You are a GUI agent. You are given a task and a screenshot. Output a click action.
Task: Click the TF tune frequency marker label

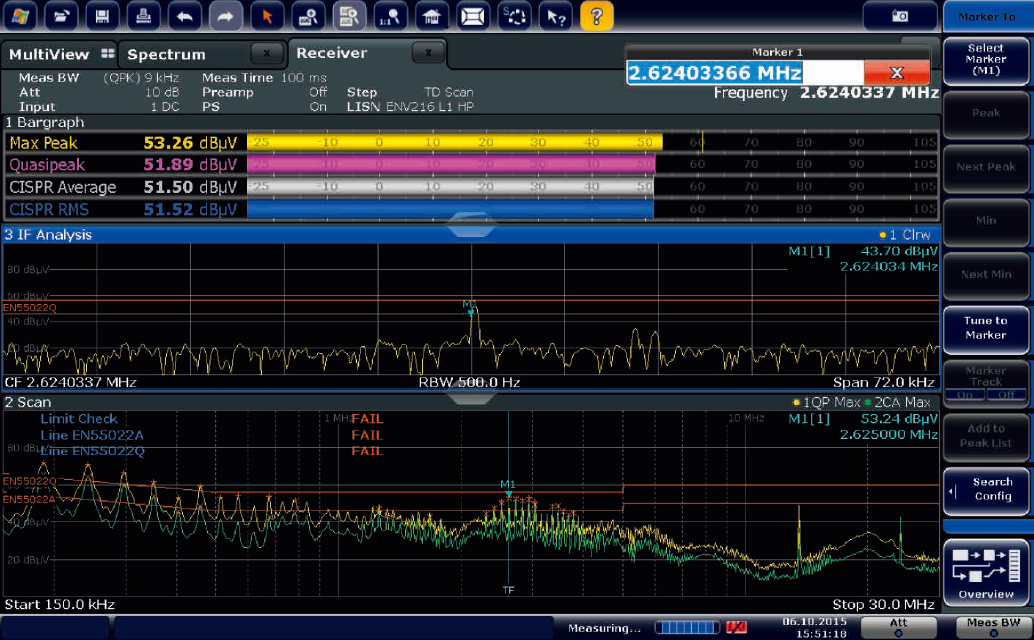click(508, 590)
